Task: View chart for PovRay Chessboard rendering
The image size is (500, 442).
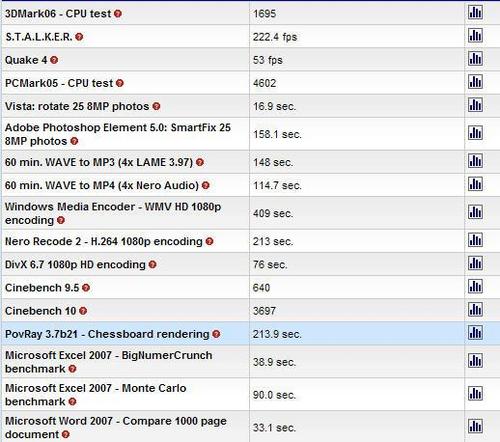Action: (x=475, y=333)
